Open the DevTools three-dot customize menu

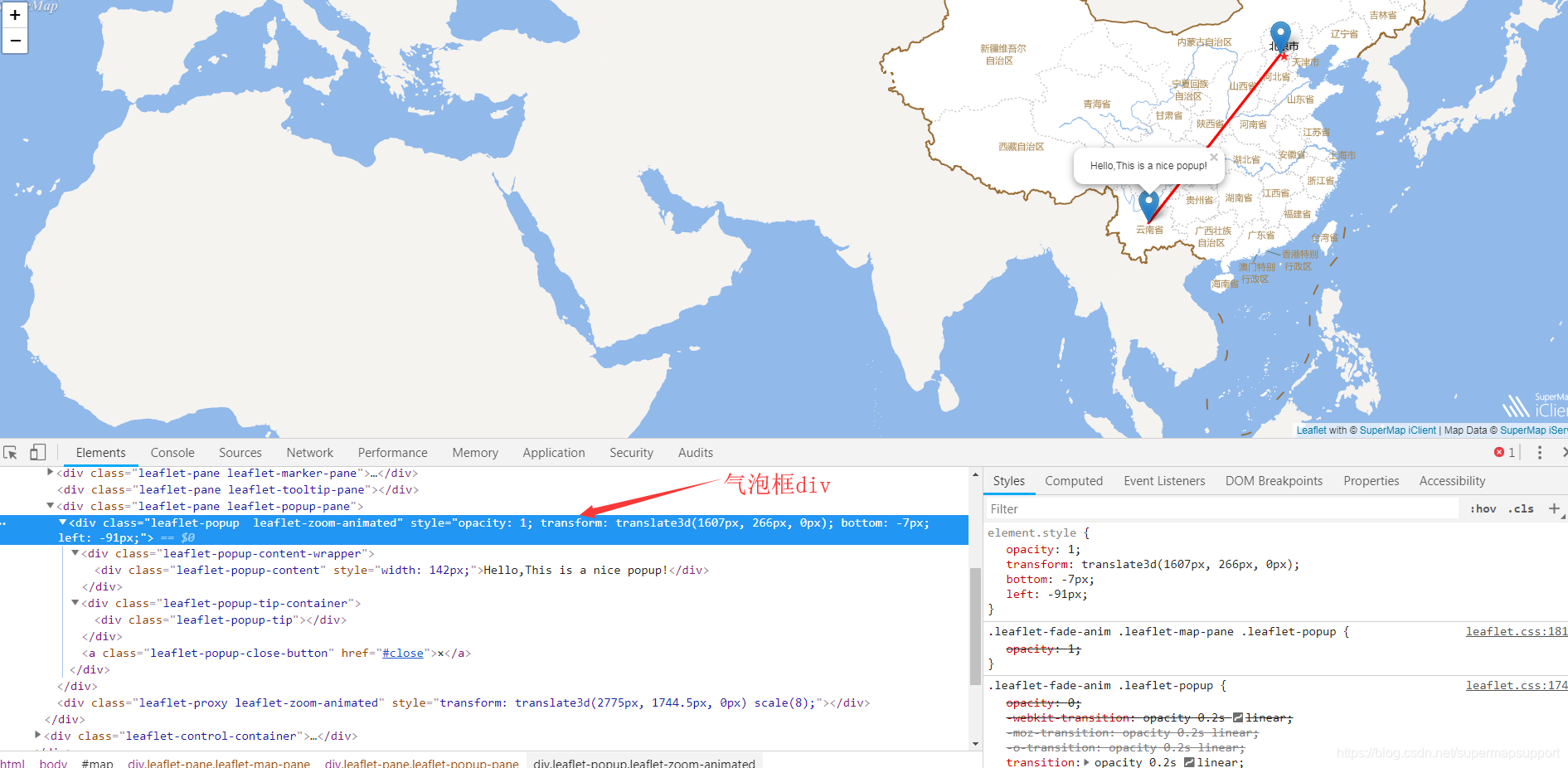tap(1539, 452)
